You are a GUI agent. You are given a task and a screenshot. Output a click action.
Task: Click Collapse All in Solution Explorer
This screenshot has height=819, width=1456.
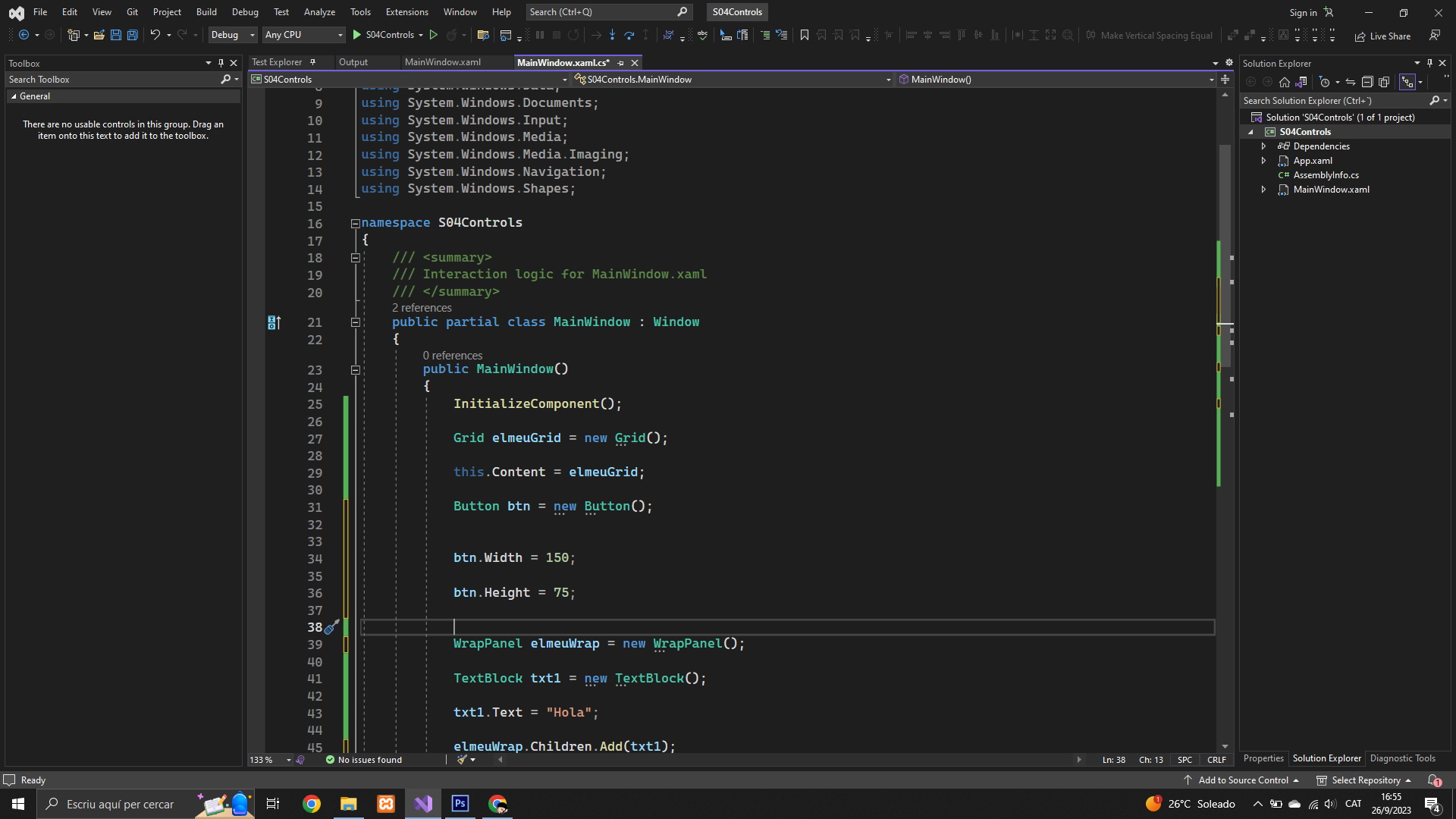point(1367,82)
